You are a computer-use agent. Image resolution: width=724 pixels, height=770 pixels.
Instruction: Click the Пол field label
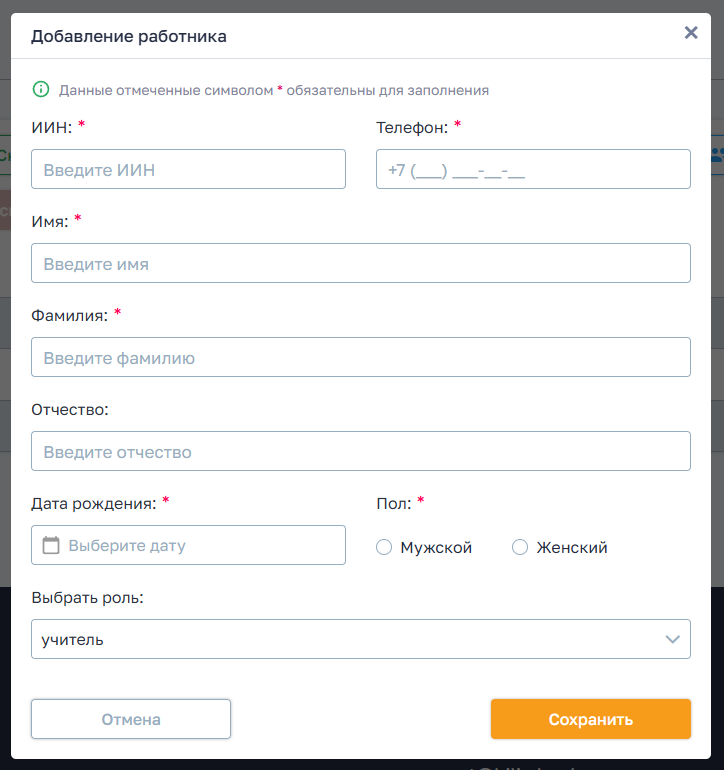(x=393, y=504)
